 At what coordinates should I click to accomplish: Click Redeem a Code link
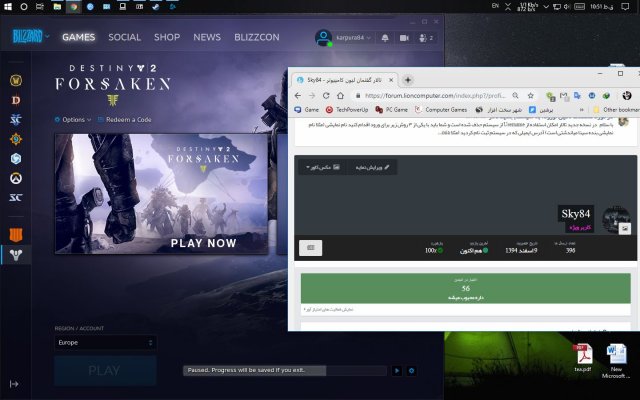click(x=124, y=120)
